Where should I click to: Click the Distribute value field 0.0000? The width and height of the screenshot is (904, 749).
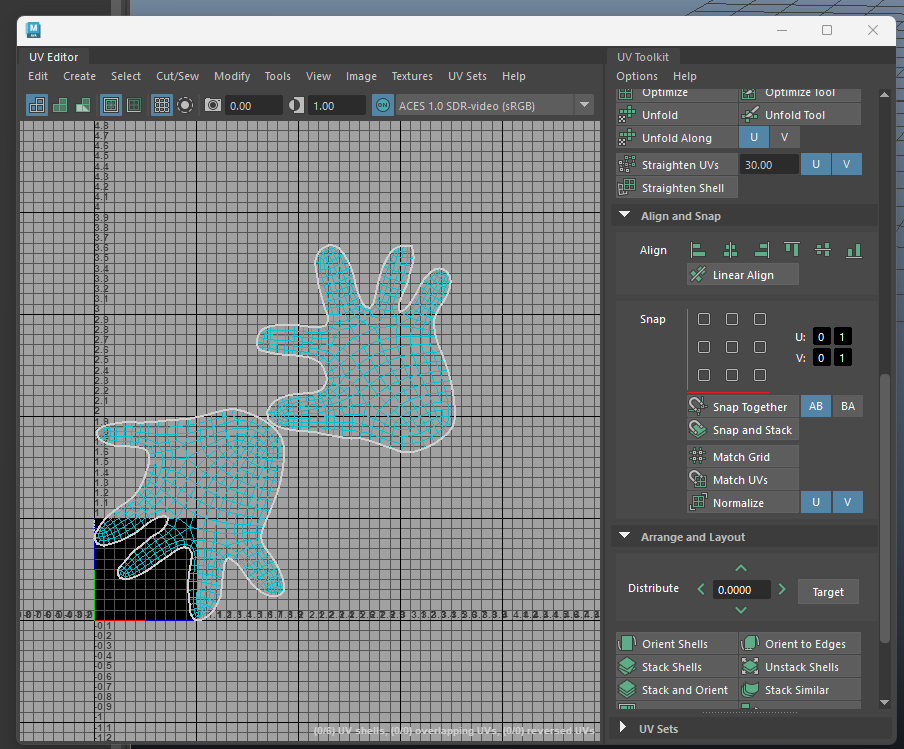pos(741,590)
